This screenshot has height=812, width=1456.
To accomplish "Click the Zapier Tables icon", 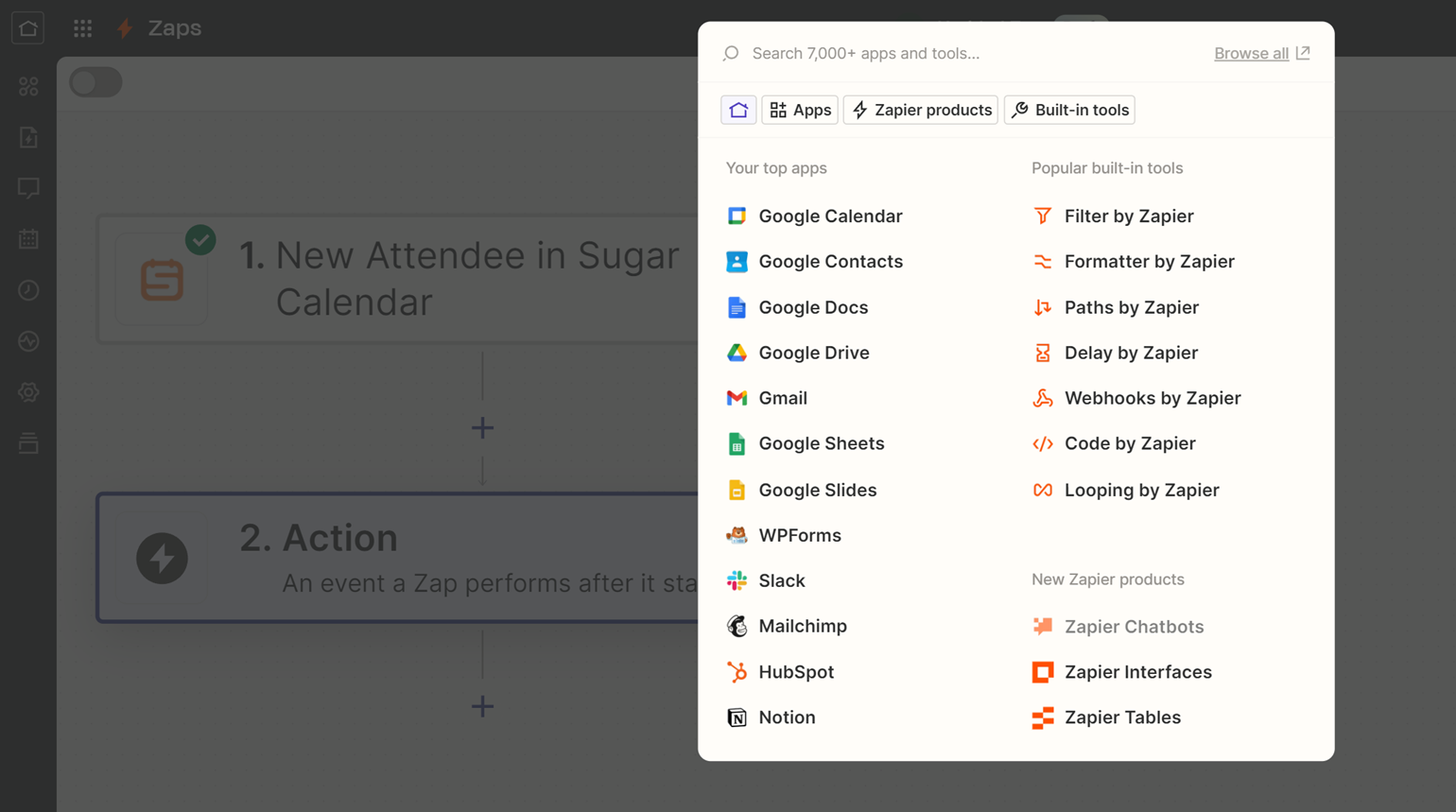I will [1043, 717].
